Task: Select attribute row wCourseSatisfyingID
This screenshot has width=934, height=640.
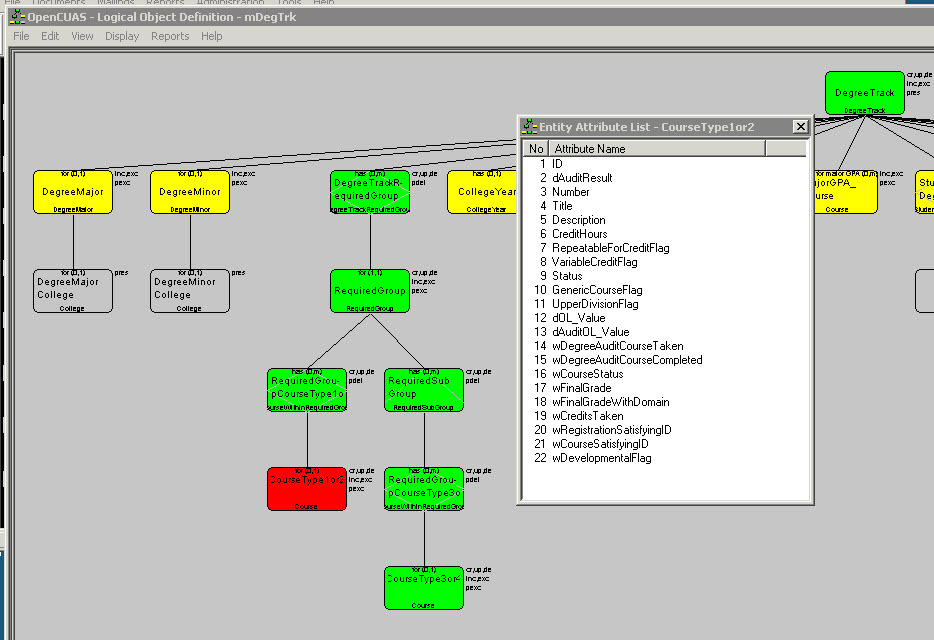Action: pyautogui.click(x=665, y=444)
